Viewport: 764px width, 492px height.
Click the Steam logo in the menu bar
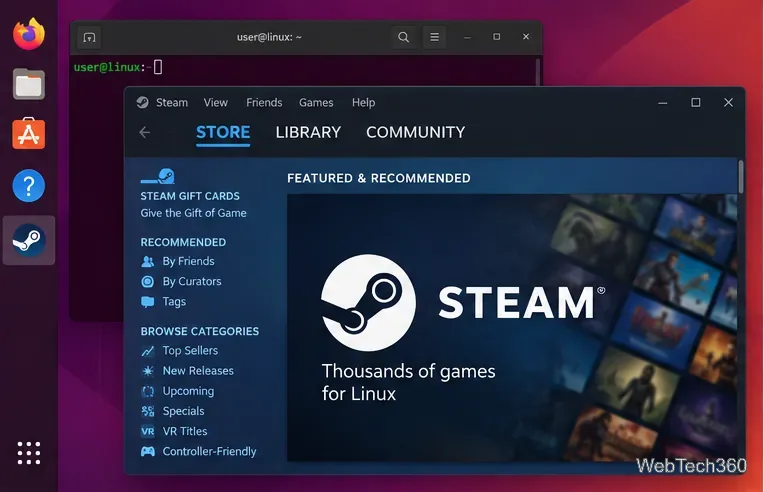click(x=142, y=102)
